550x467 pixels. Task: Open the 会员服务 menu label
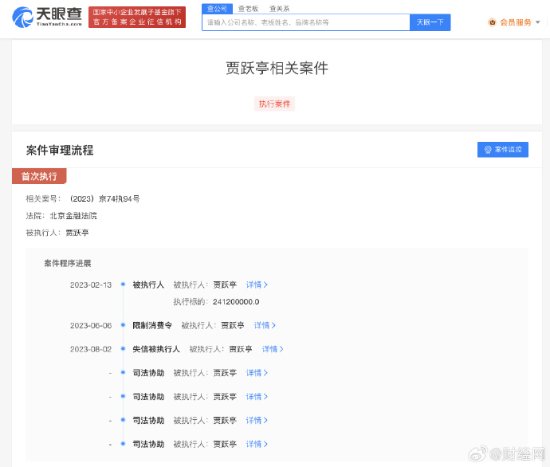click(515, 22)
